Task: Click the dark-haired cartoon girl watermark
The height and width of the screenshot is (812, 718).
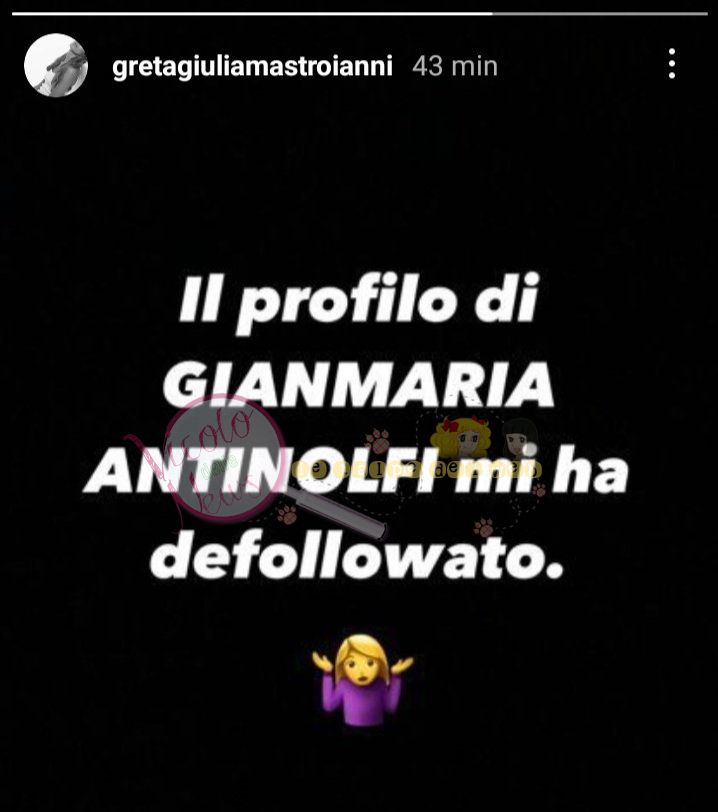Action: click(x=519, y=439)
